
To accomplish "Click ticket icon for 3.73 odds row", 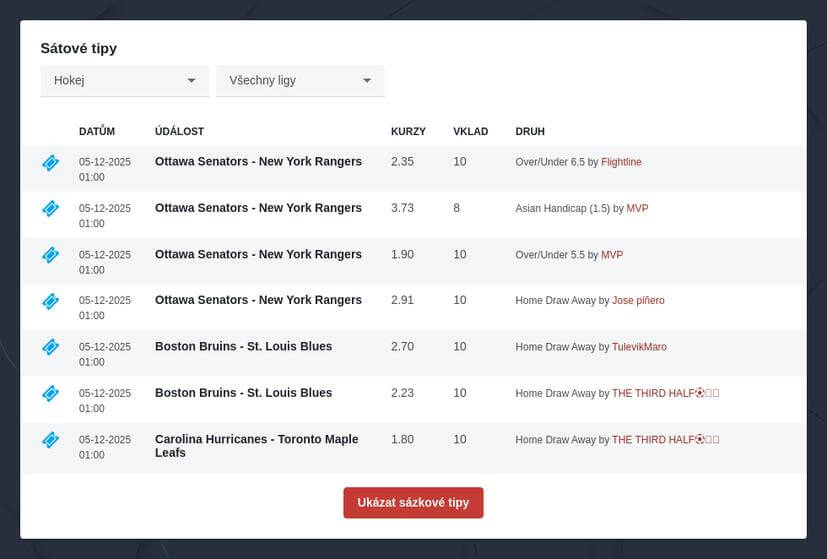I will 50,209.
